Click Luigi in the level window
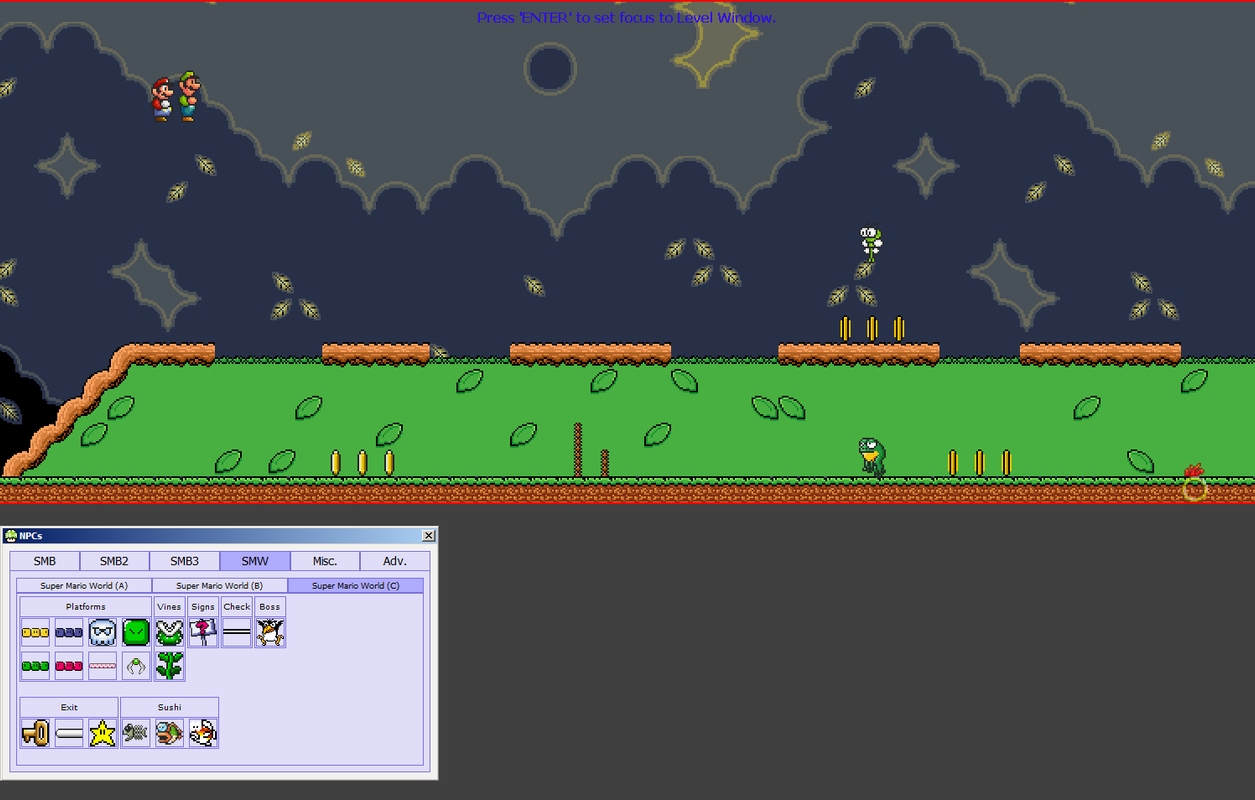Viewport: 1255px width, 800px height. (189, 96)
